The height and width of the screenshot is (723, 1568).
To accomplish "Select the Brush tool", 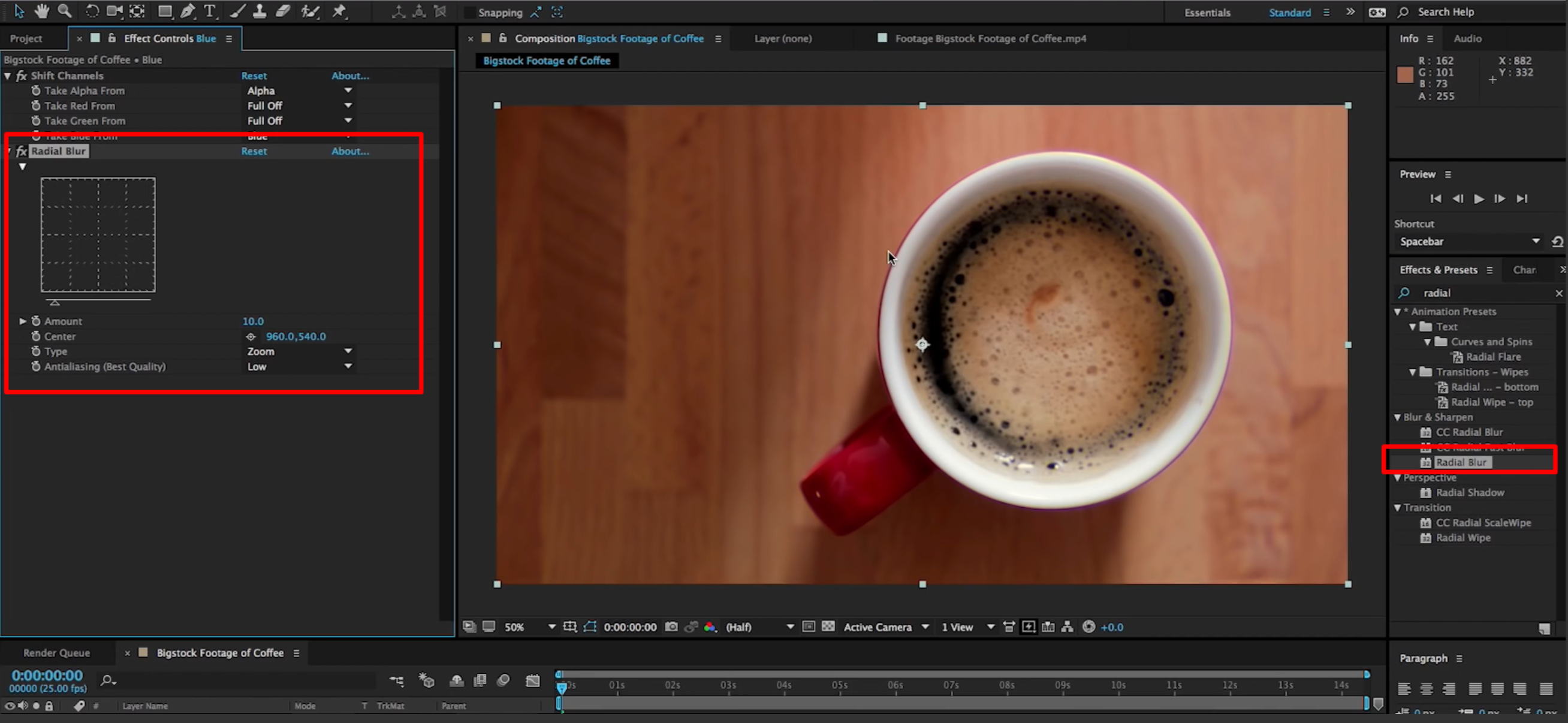I will [237, 11].
